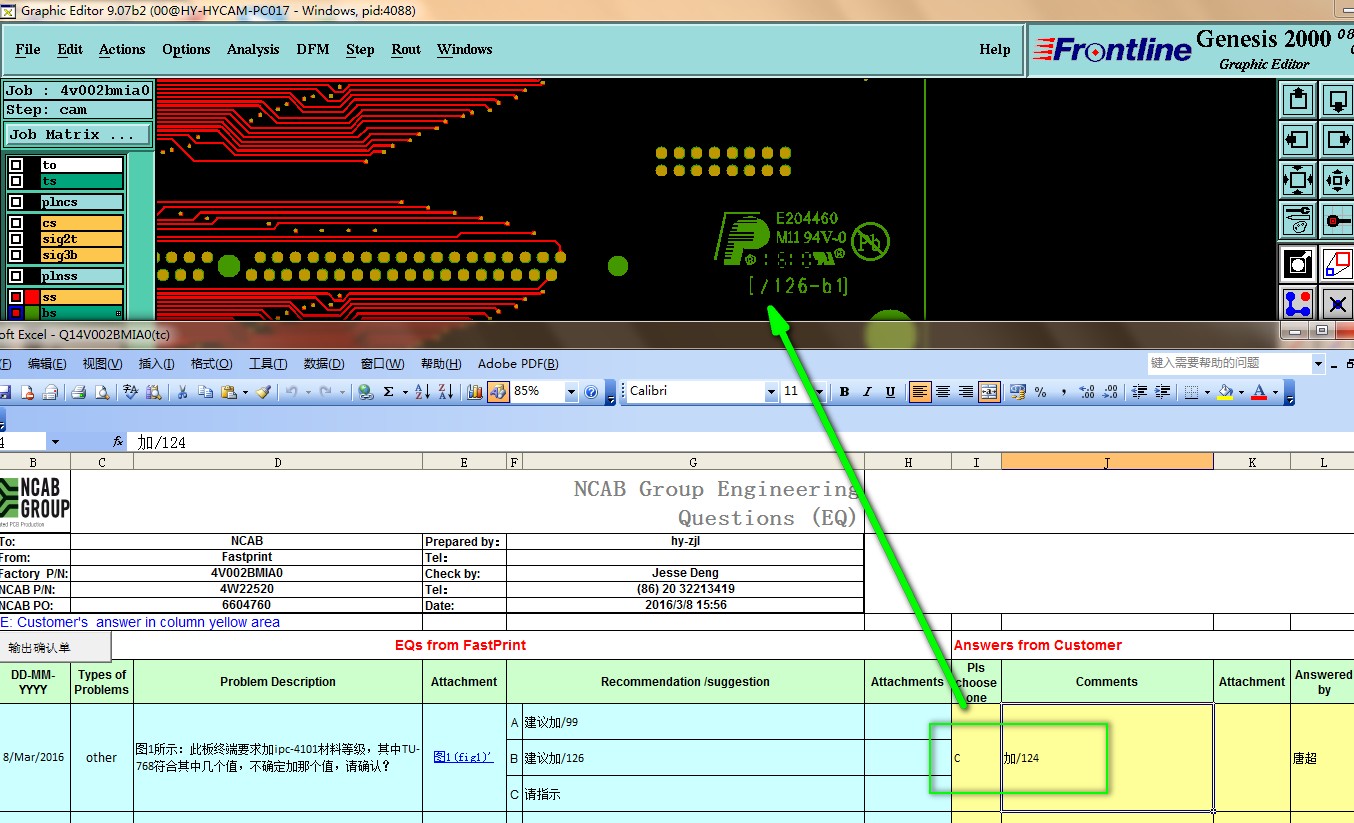Viewport: 1354px width, 823px height.
Task: Click Merge and Center icon in Excel
Action: pos(989,392)
